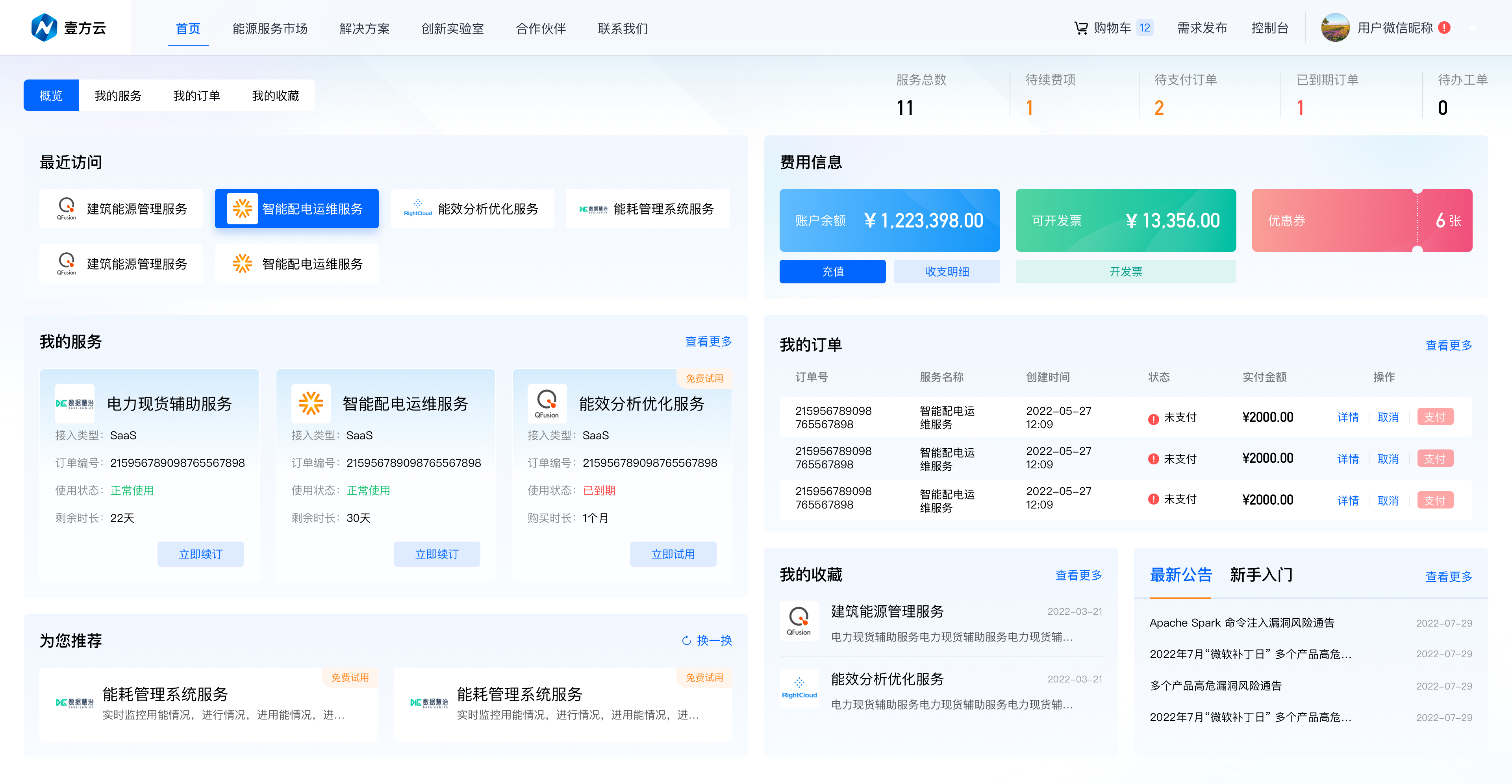Screen dimensions: 1512x784
Task: Click the 可开发票 amount card
Action: tap(1126, 220)
